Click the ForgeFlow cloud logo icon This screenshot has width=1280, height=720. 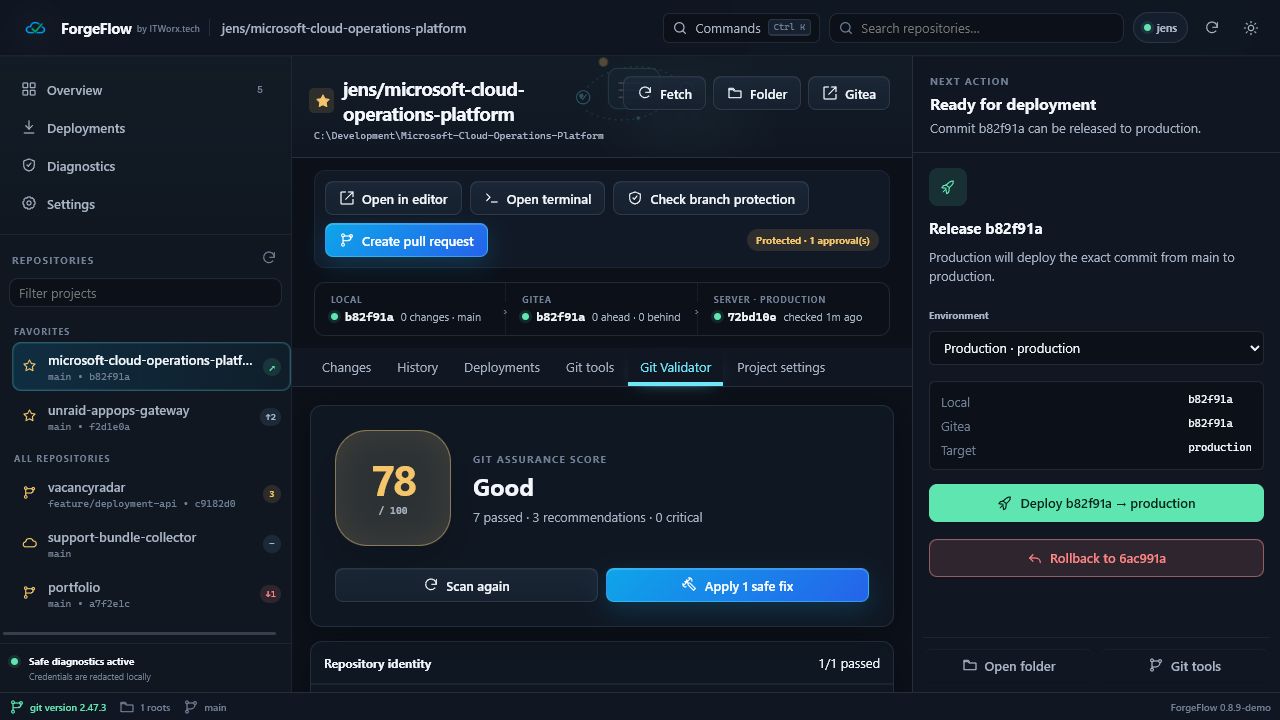(x=35, y=28)
